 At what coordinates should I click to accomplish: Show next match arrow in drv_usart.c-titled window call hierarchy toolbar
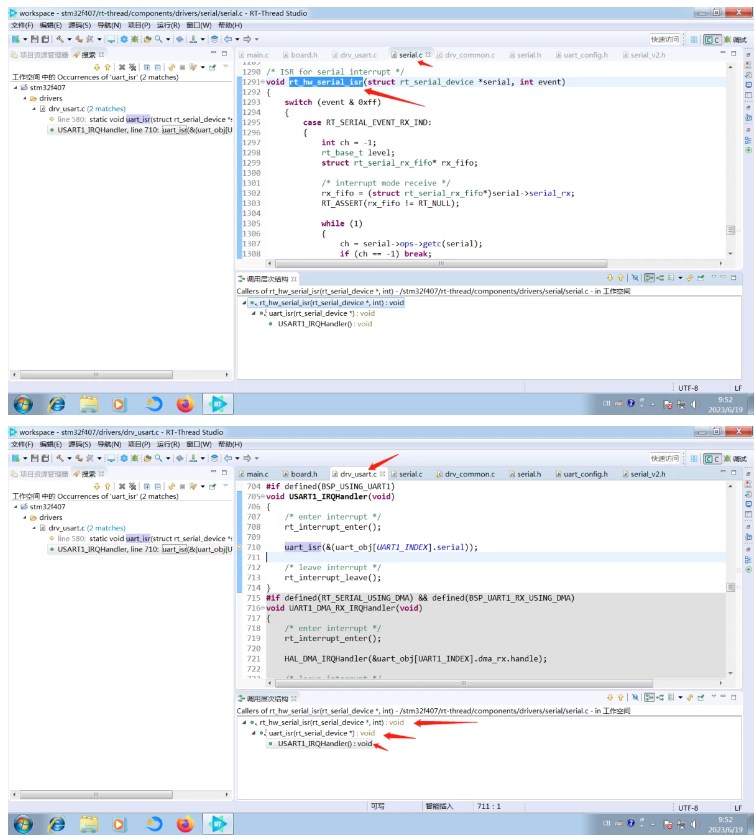610,697
